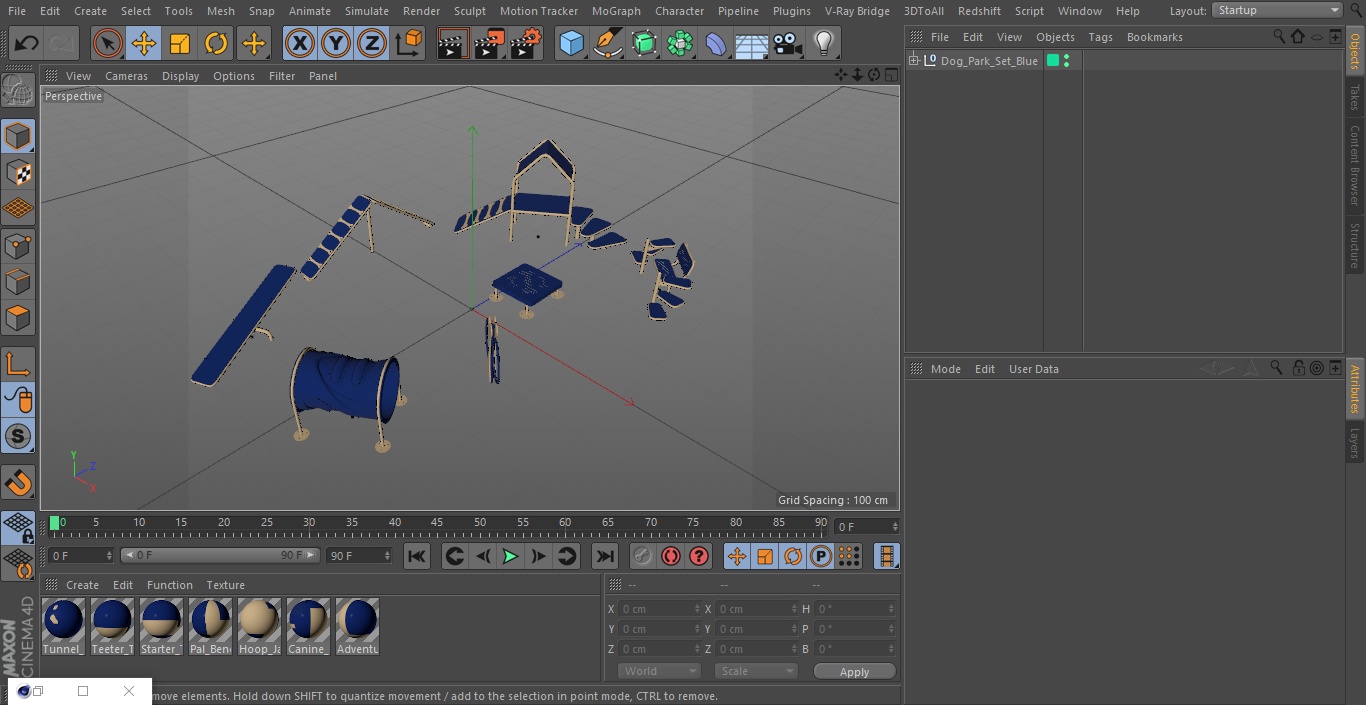Image resolution: width=1366 pixels, height=705 pixels.
Task: Toggle autokeying button
Action: tap(671, 556)
